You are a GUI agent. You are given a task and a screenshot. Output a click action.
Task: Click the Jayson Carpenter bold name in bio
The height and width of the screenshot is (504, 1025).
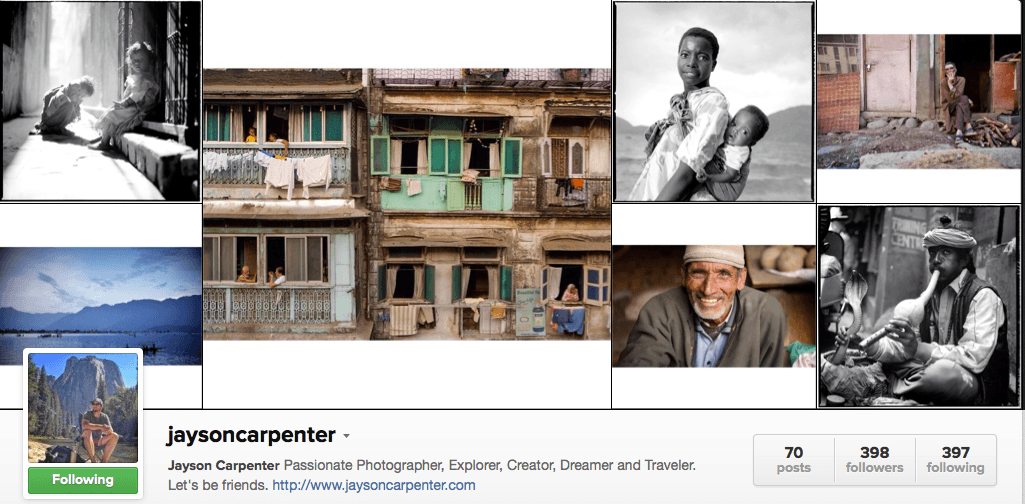(x=224, y=466)
